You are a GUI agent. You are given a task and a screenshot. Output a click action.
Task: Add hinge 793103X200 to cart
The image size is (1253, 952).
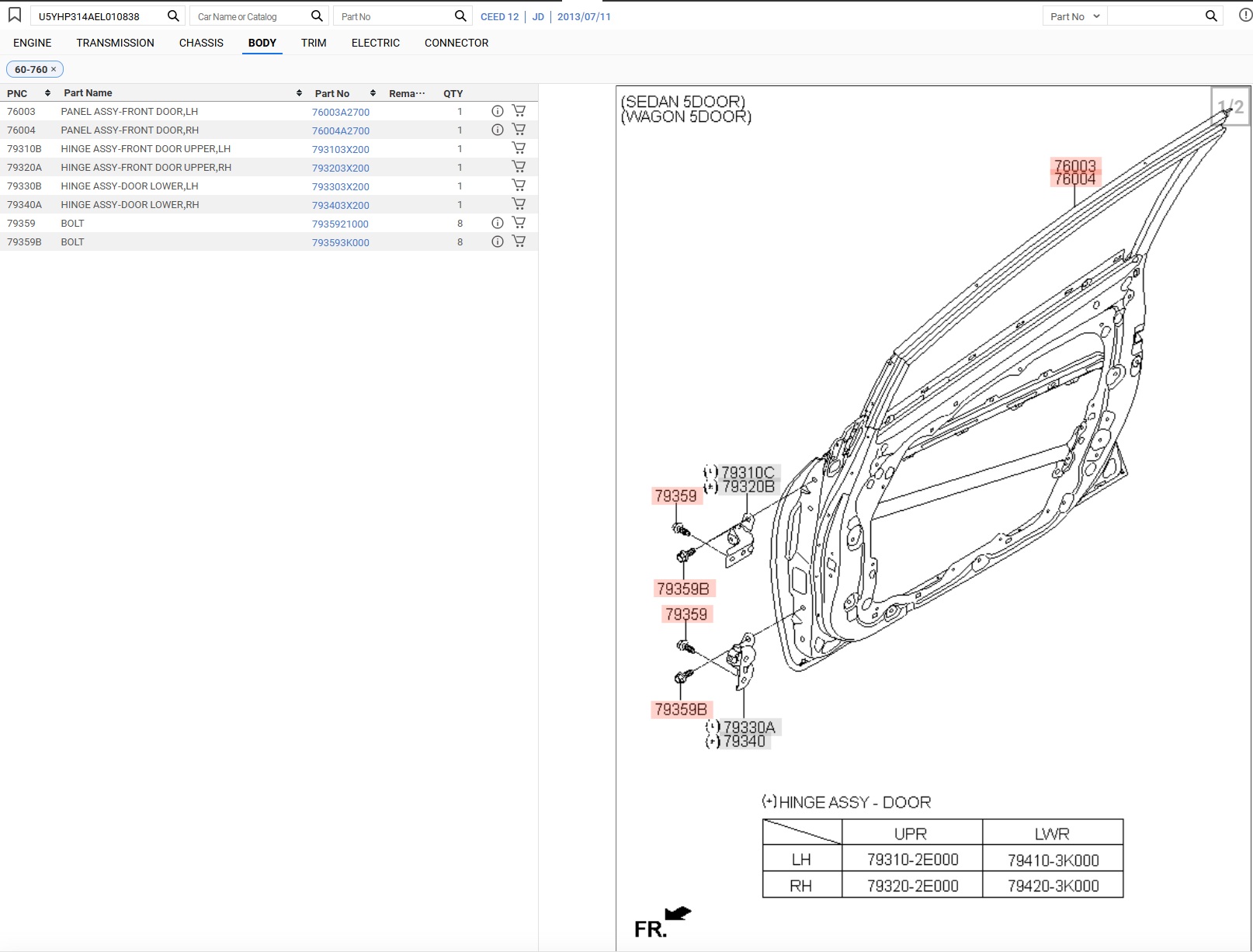(x=519, y=148)
